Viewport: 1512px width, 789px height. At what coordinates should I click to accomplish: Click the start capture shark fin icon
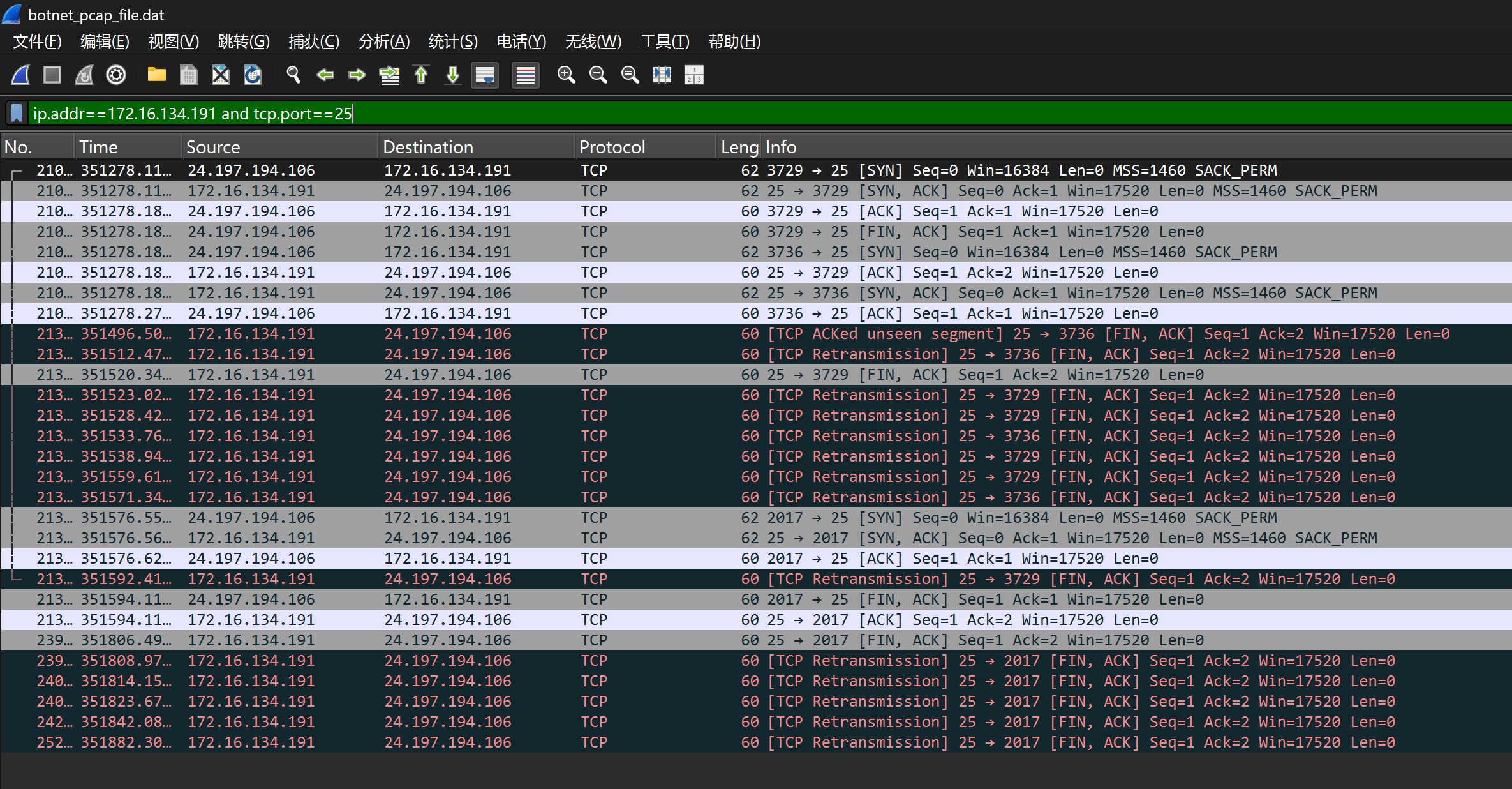click(x=20, y=75)
